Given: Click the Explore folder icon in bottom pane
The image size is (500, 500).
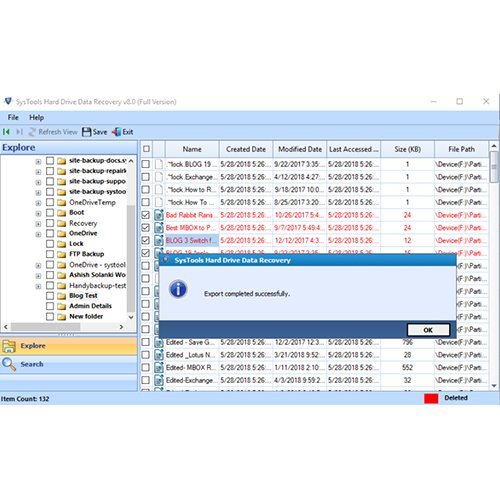Looking at the screenshot, I should point(9,346).
